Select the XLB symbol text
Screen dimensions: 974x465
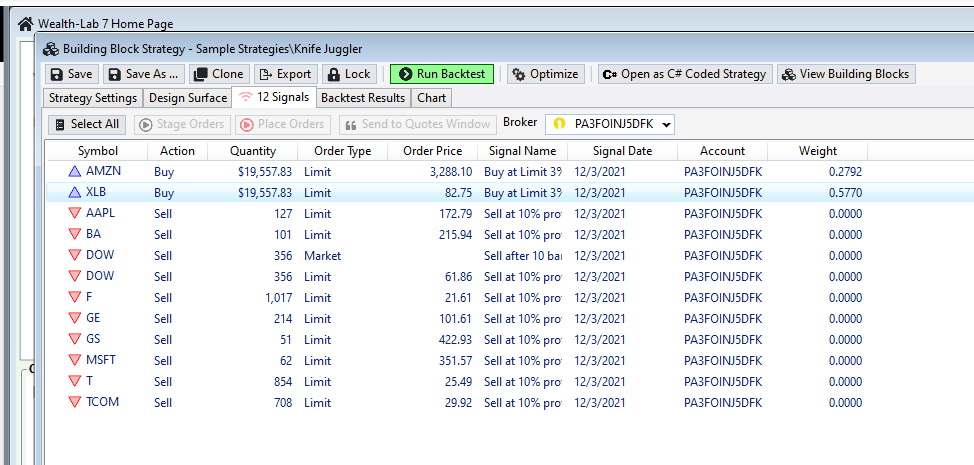pyautogui.click(x=98, y=192)
